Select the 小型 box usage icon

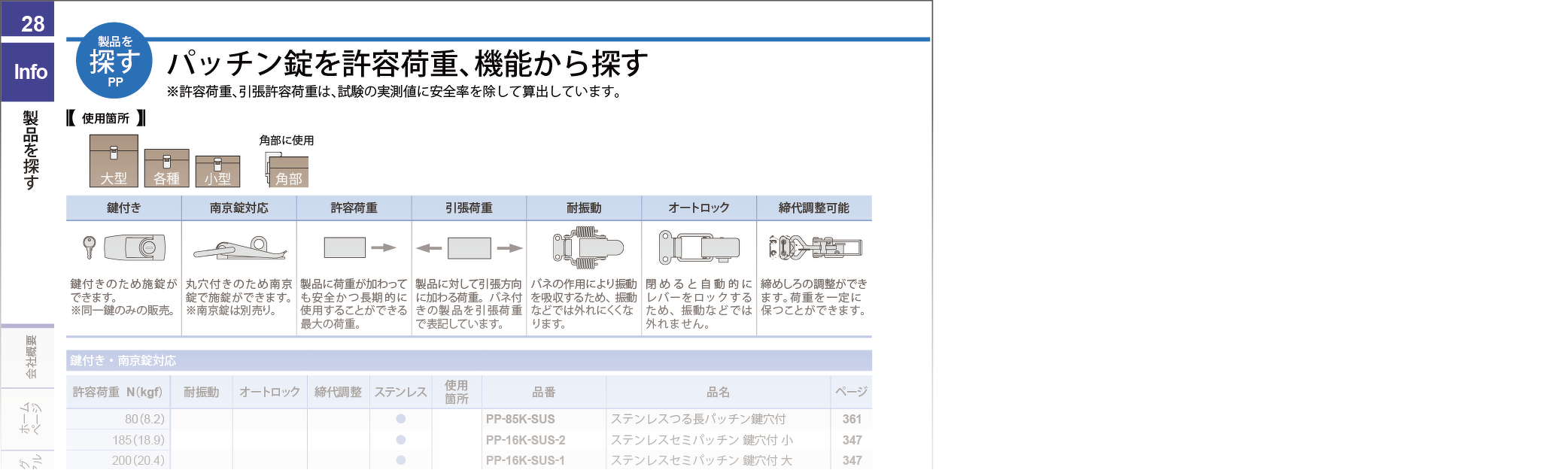coord(217,171)
